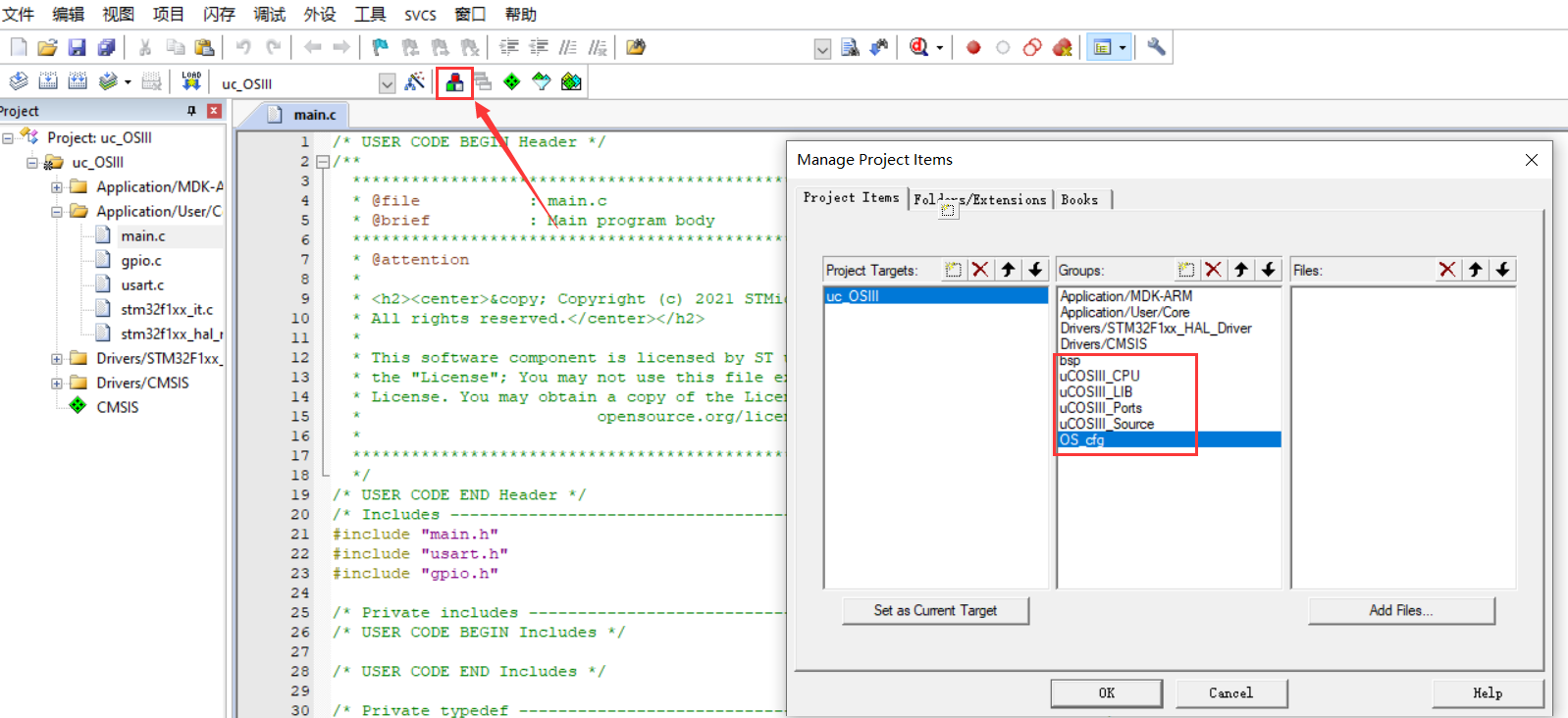Viewport: 1568px width, 718px height.
Task: Click the CMSIS component in the project tree
Action: click(117, 407)
